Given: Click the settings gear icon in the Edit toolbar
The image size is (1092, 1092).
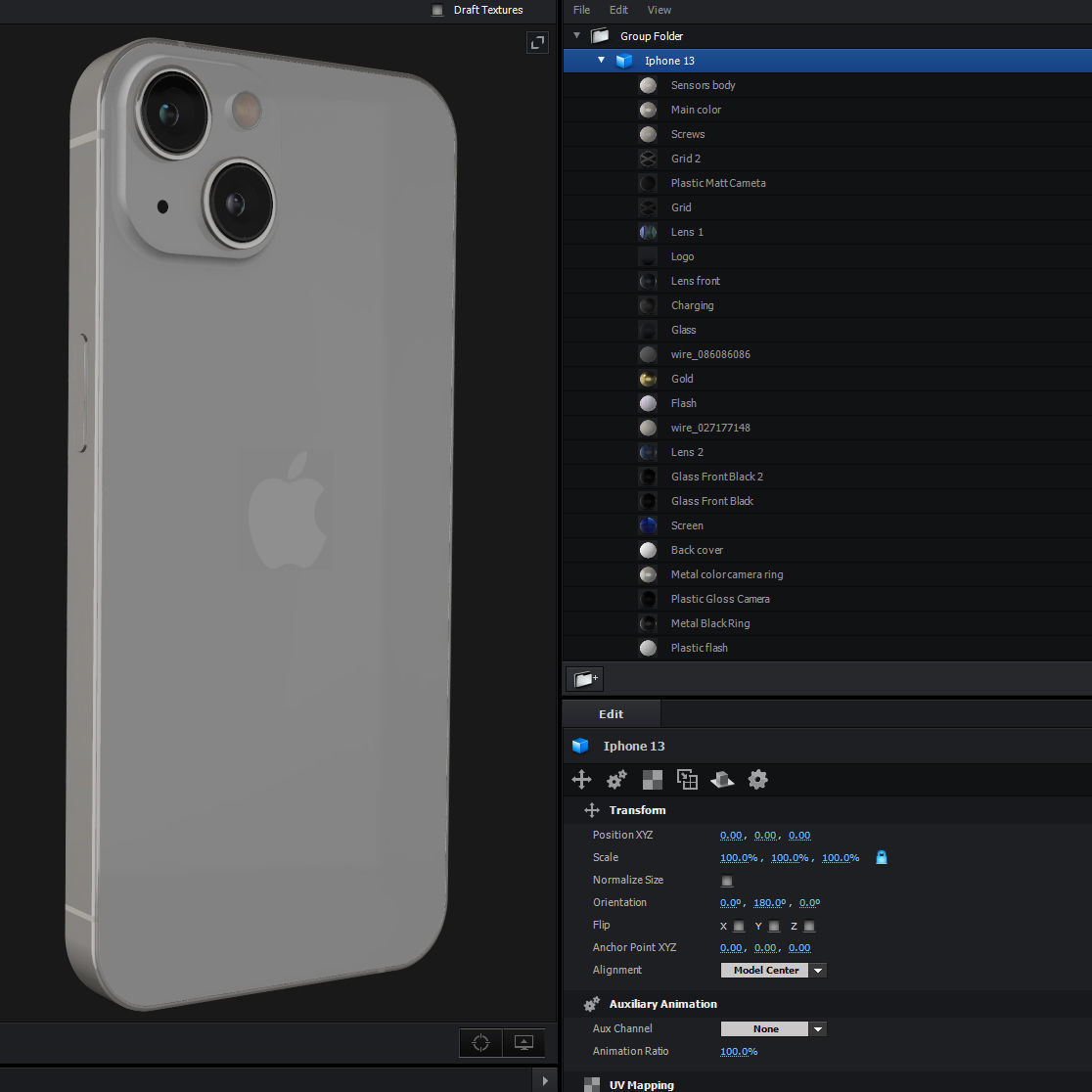Looking at the screenshot, I should [x=757, y=779].
